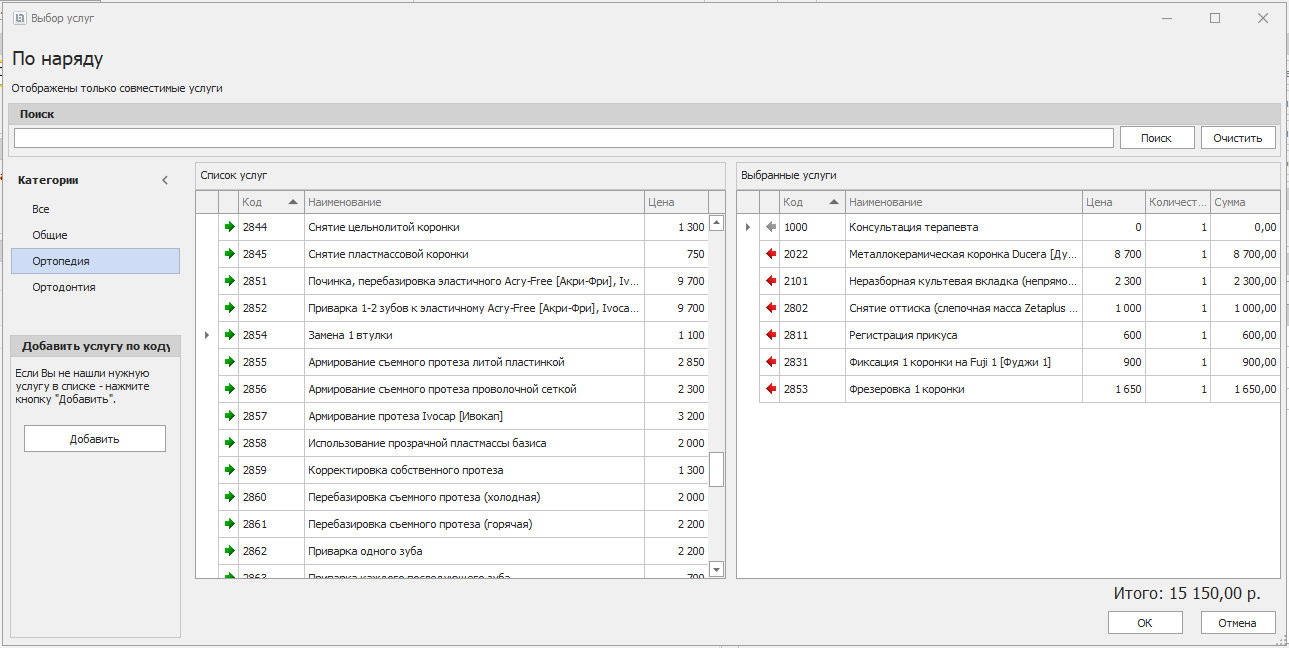Click the Очистить button
The height and width of the screenshot is (648, 1289).
pyautogui.click(x=1238, y=138)
